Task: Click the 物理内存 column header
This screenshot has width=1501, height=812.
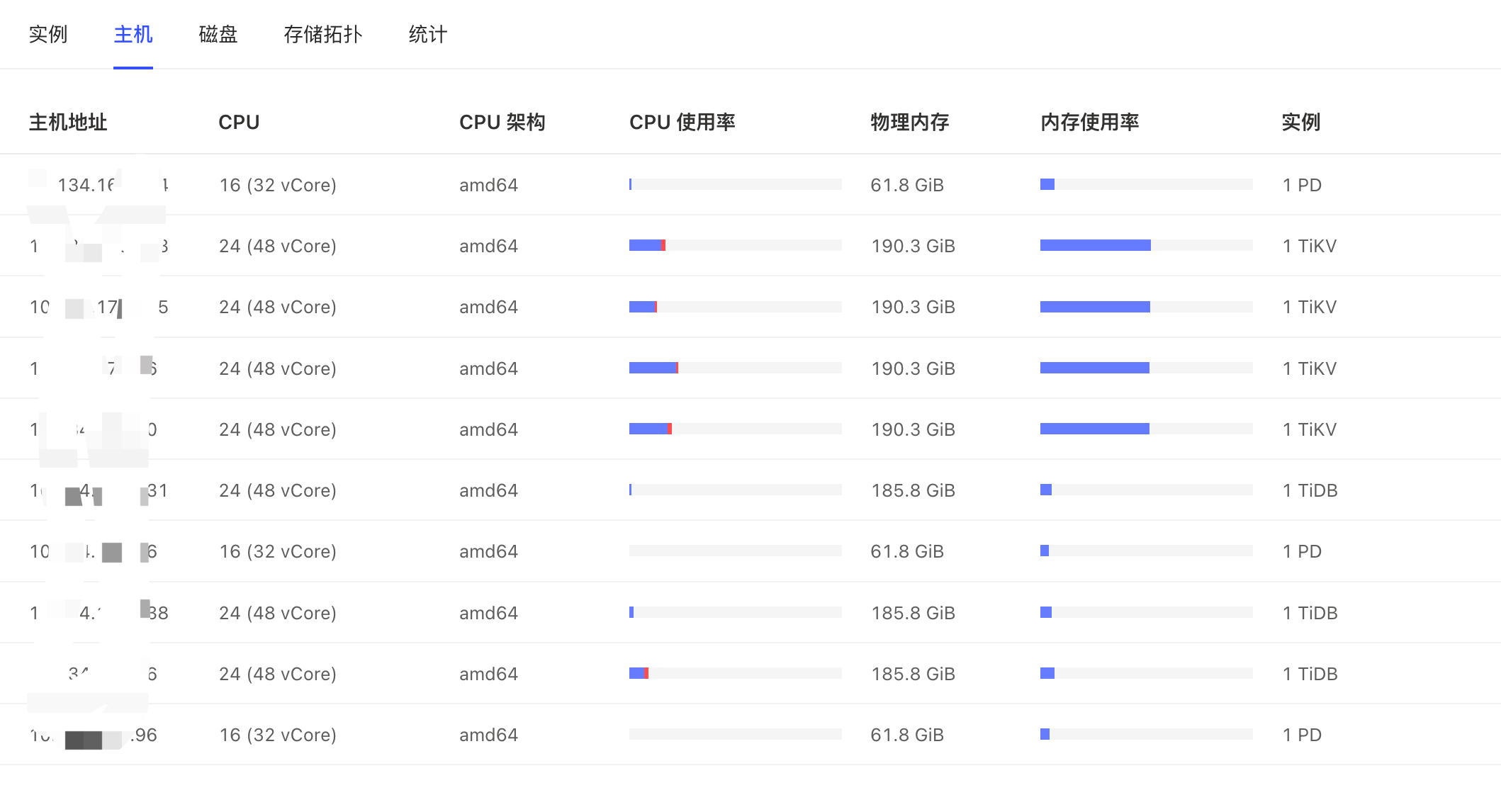Action: point(909,122)
